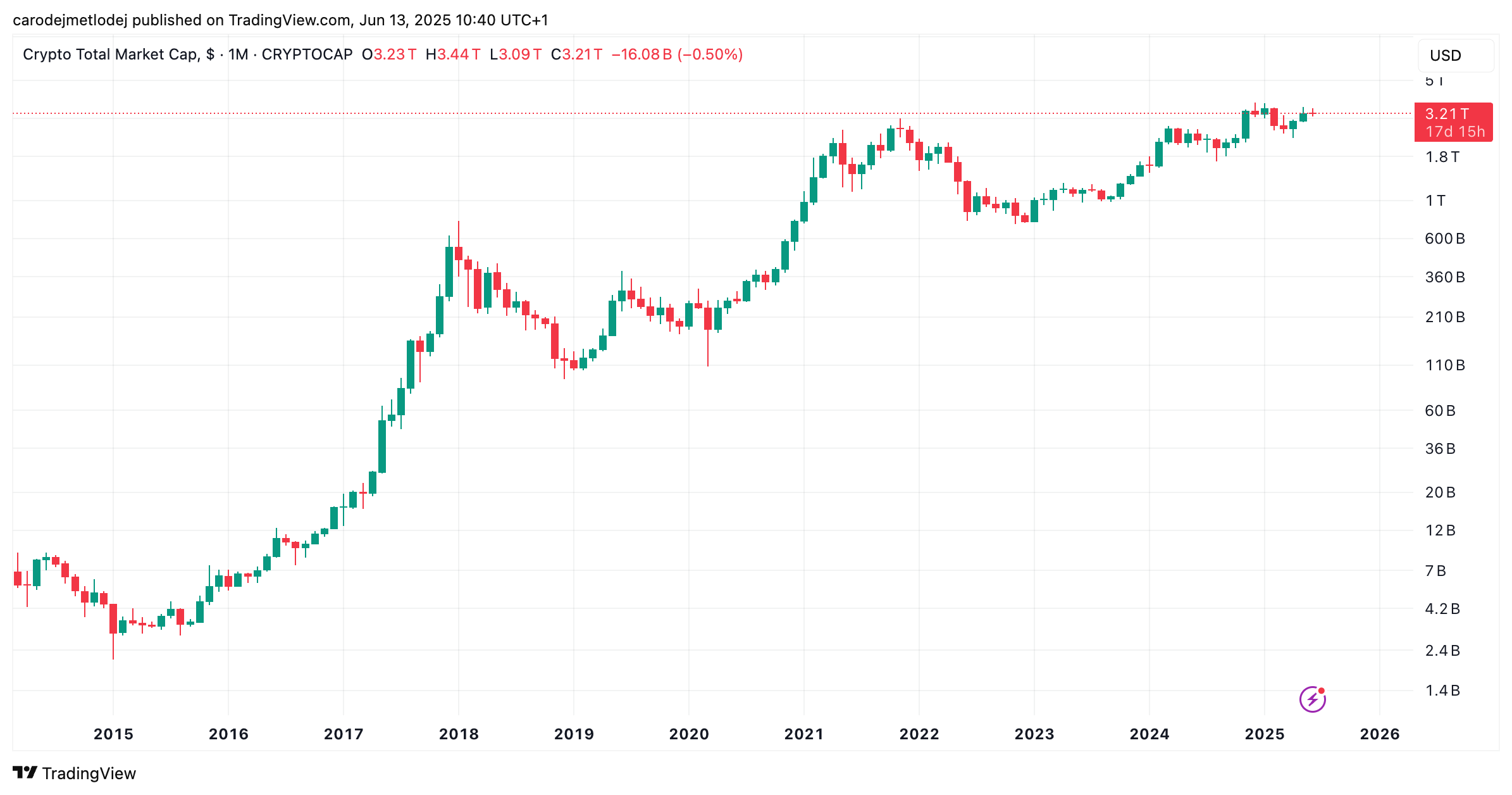Select the 2015 year axis label
Viewport: 1512px width, 795px height.
[113, 734]
